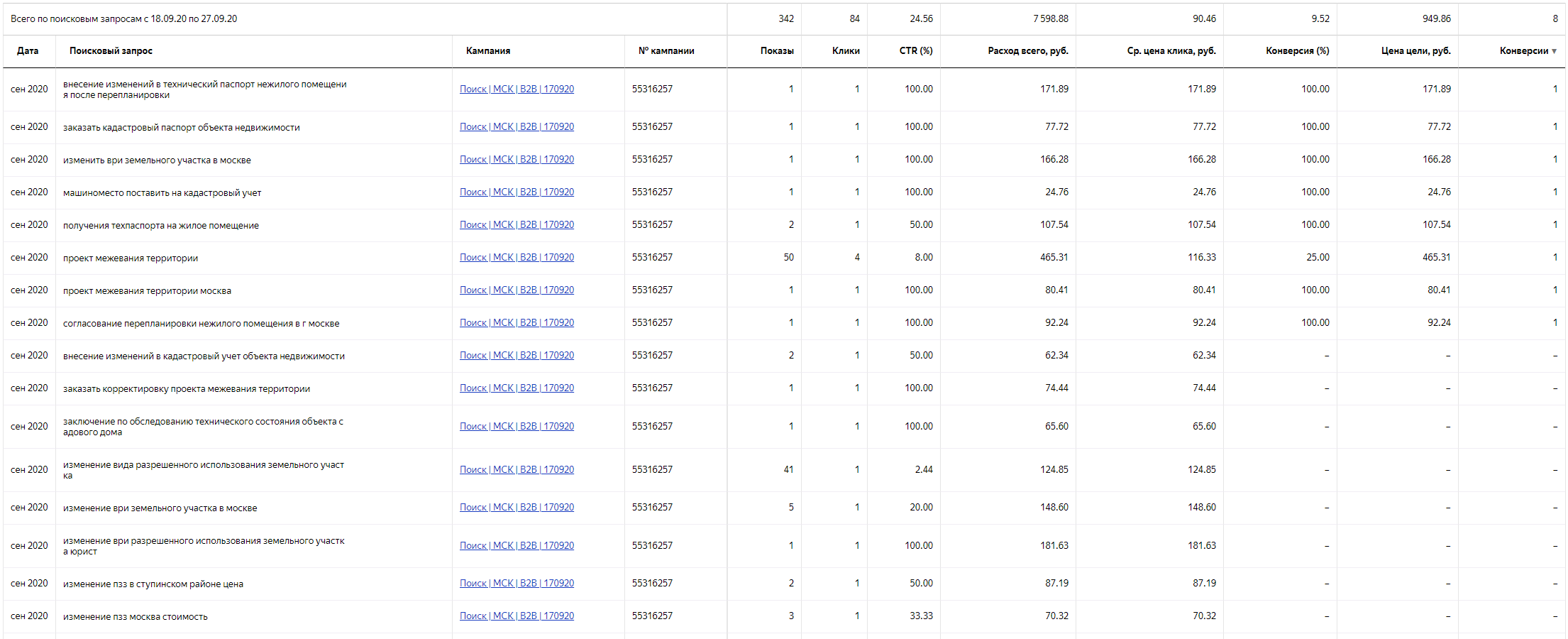Open campaign link for 'получения техпаспорта' row
The image size is (1568, 639).
point(517,225)
